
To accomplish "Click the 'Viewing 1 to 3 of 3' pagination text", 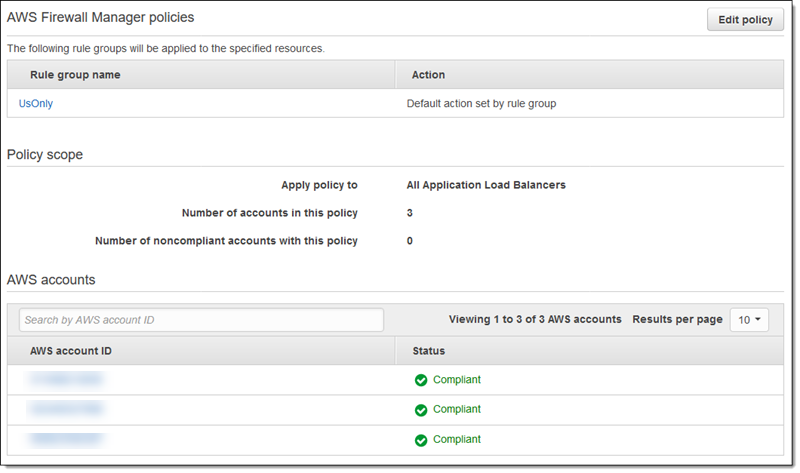I will pos(535,319).
